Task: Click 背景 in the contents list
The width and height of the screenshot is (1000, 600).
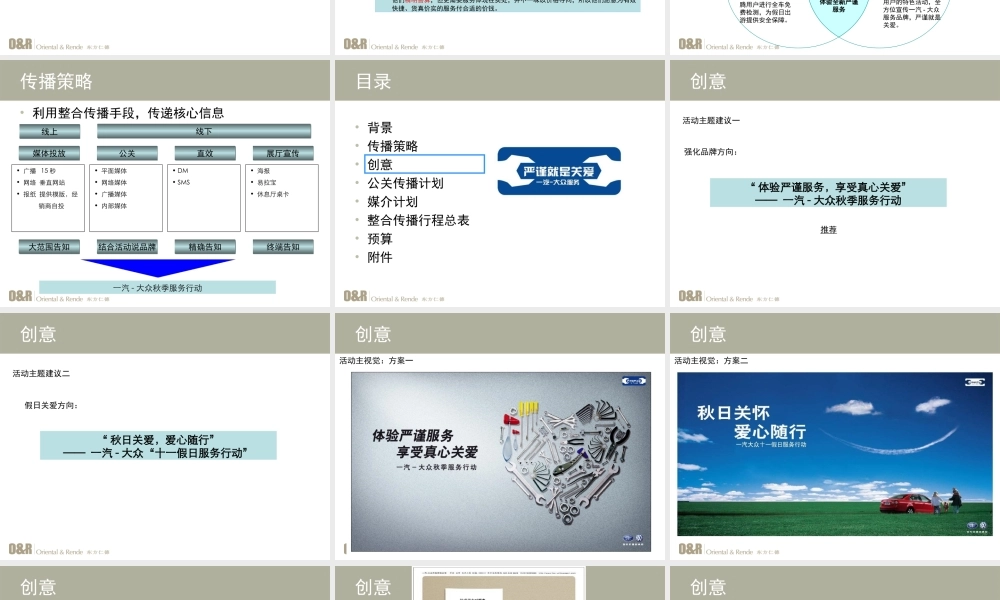Action: [379, 128]
